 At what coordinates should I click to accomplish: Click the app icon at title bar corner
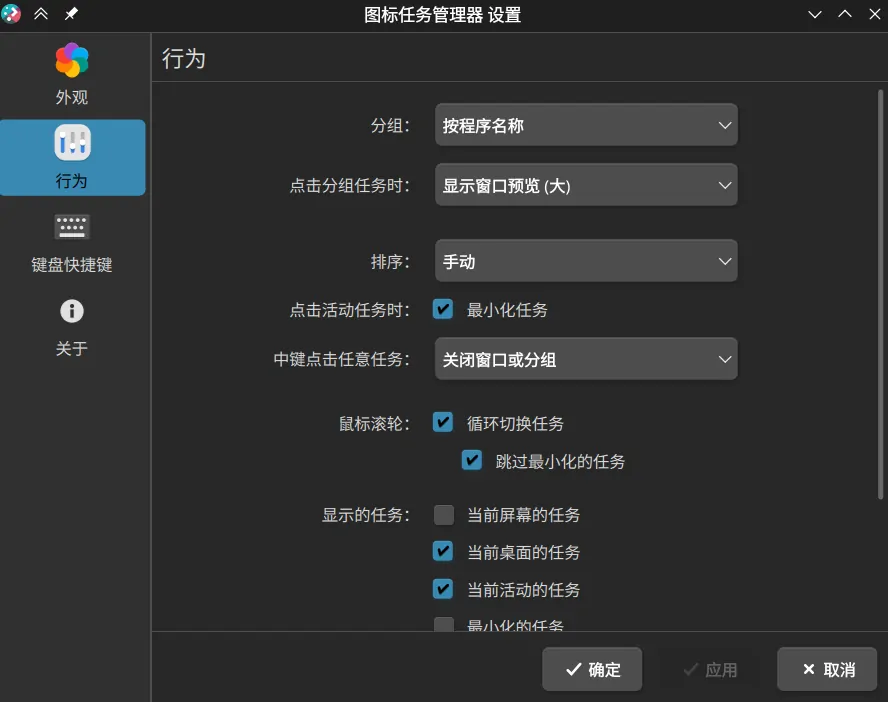click(12, 15)
